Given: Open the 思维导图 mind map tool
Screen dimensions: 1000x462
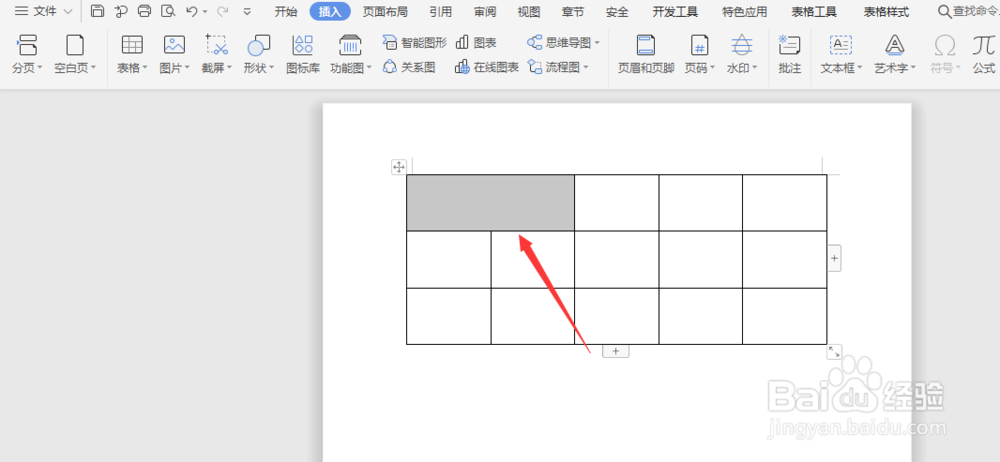Looking at the screenshot, I should coord(564,43).
